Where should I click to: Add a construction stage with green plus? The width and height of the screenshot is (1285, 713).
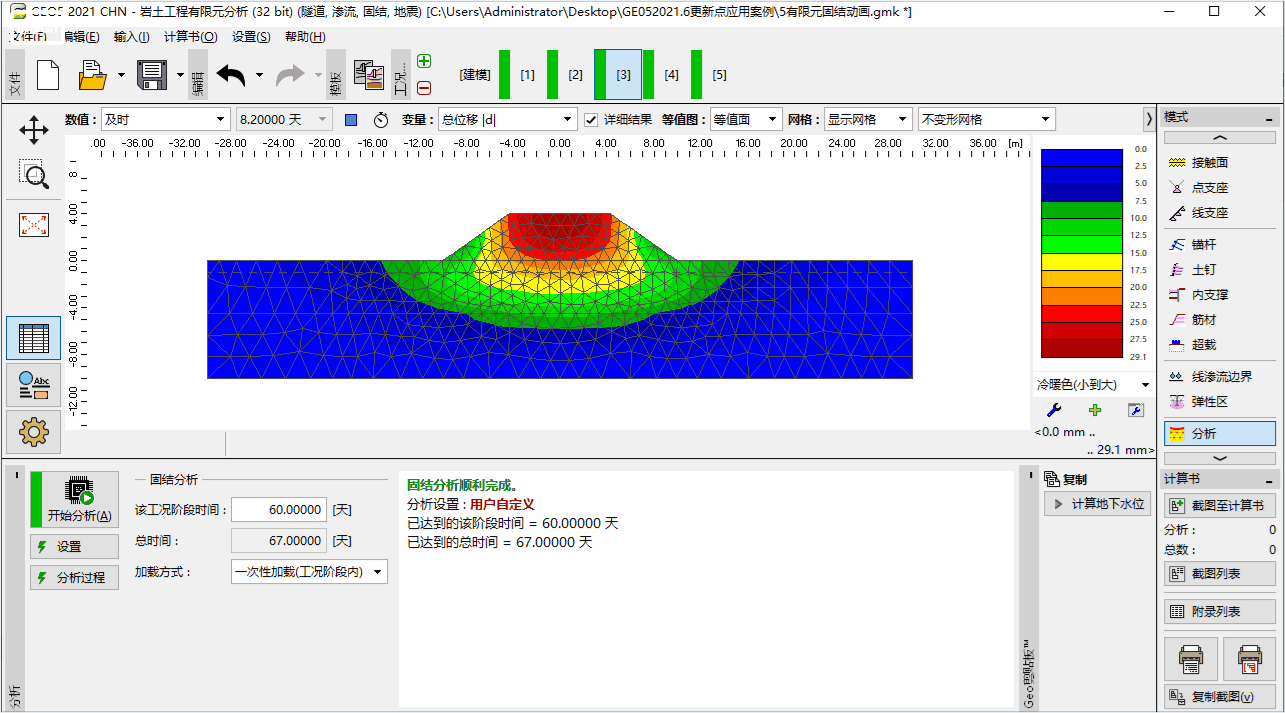coord(424,62)
